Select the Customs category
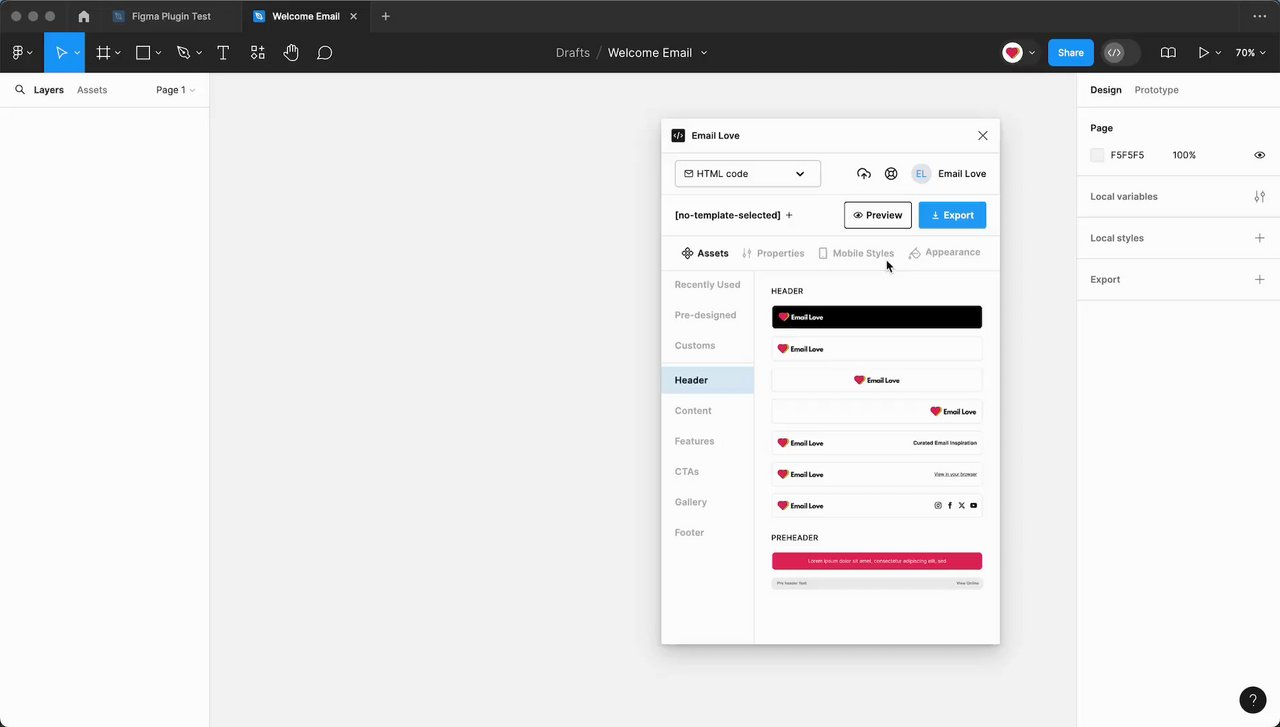This screenshot has width=1280, height=727. [694, 346]
